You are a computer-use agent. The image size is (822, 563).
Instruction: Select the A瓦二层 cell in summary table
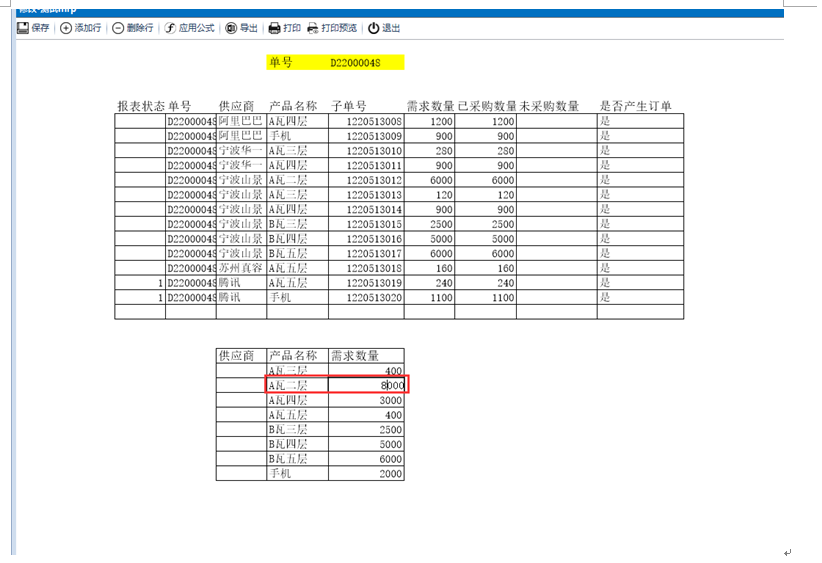tap(297, 385)
